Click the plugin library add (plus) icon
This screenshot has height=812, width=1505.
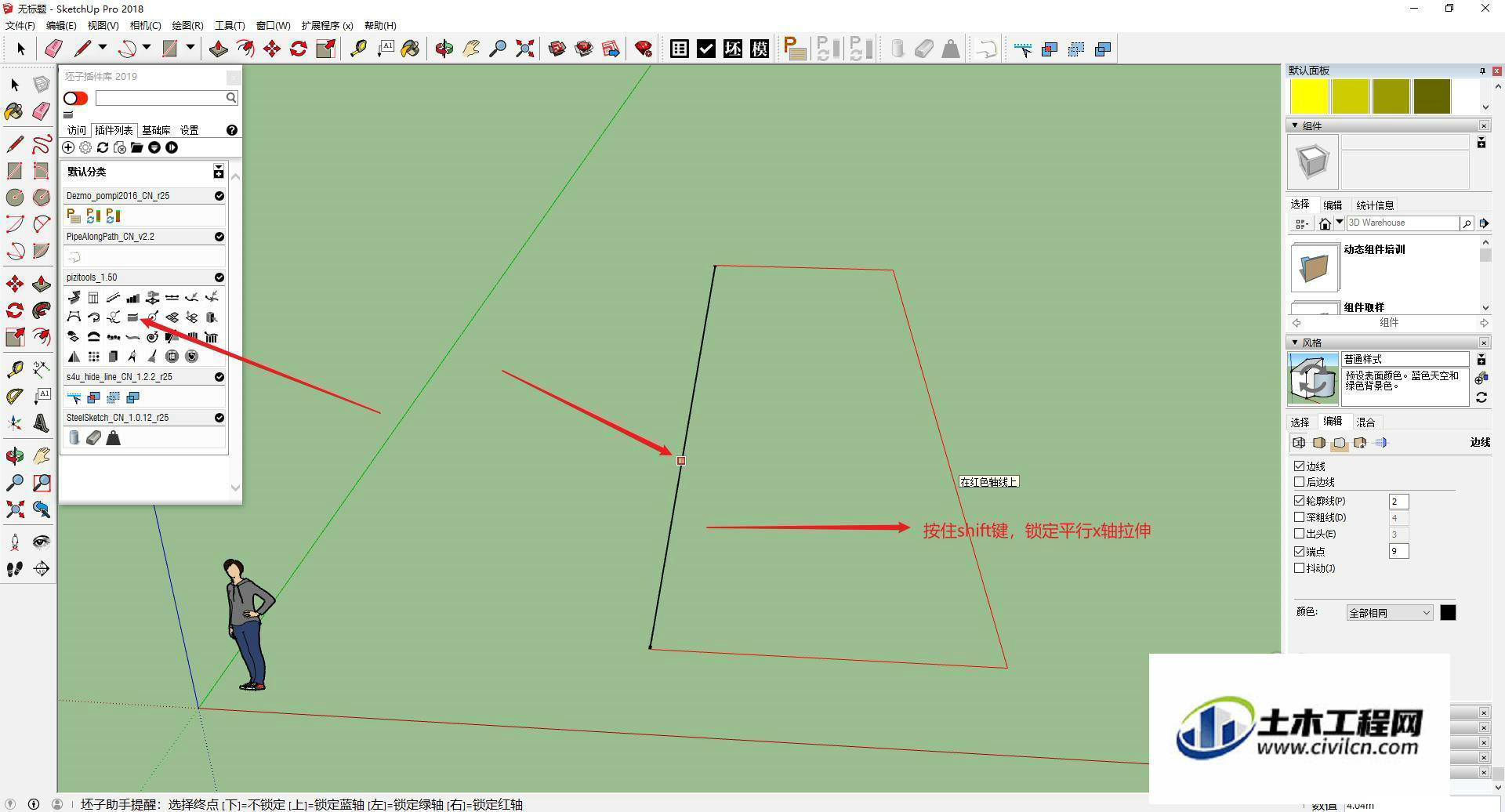coord(68,147)
